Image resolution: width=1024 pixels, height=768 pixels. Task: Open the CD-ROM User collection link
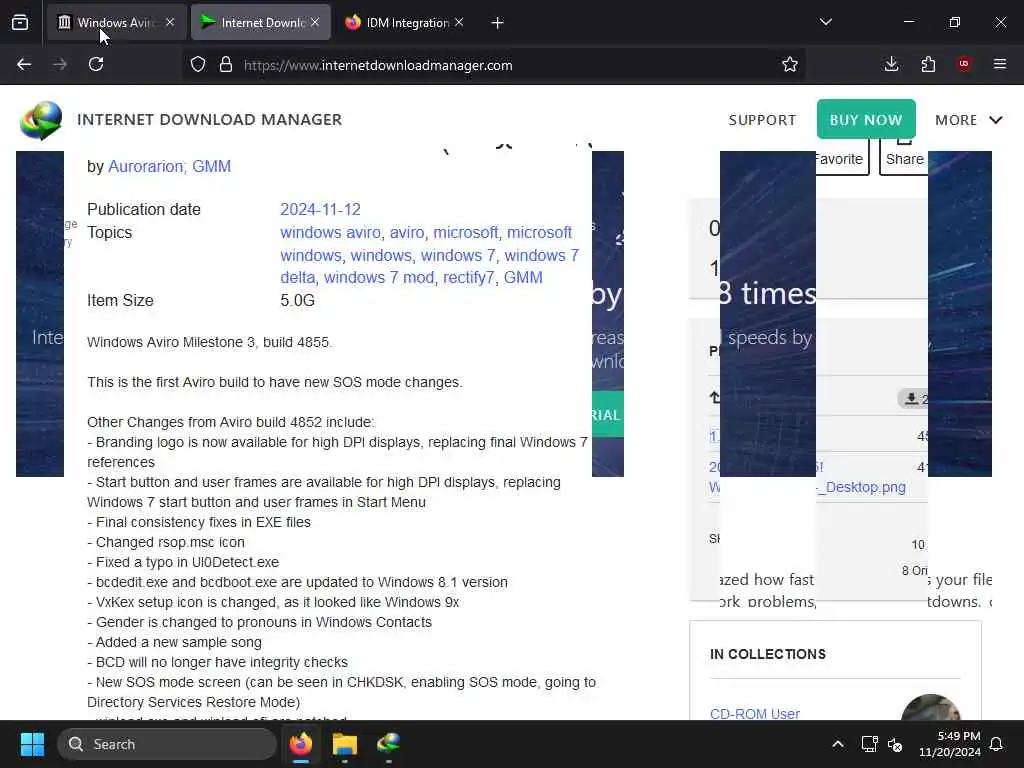pos(754,713)
